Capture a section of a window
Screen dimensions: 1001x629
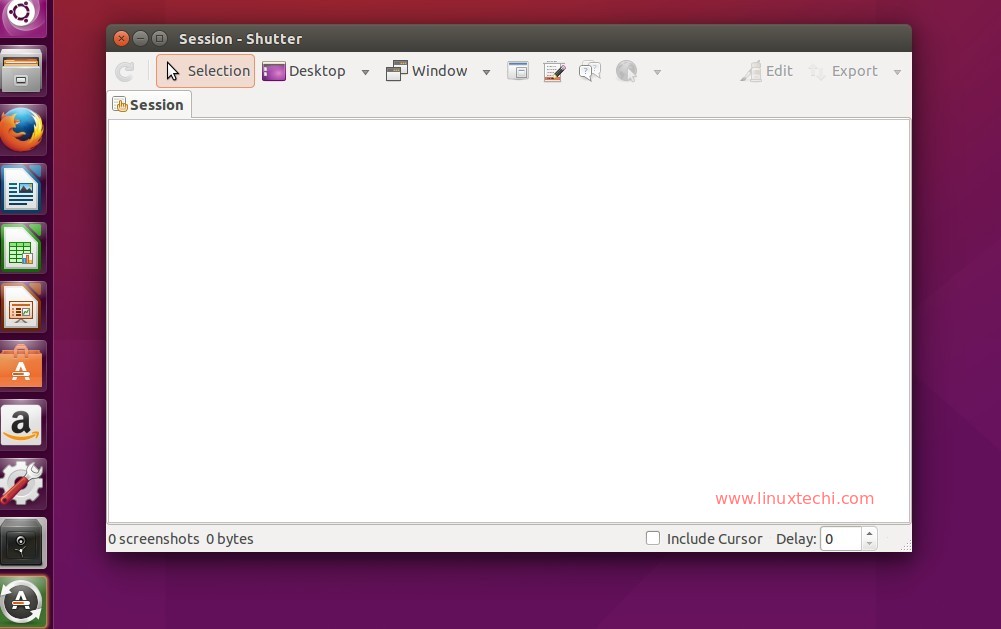click(x=518, y=70)
